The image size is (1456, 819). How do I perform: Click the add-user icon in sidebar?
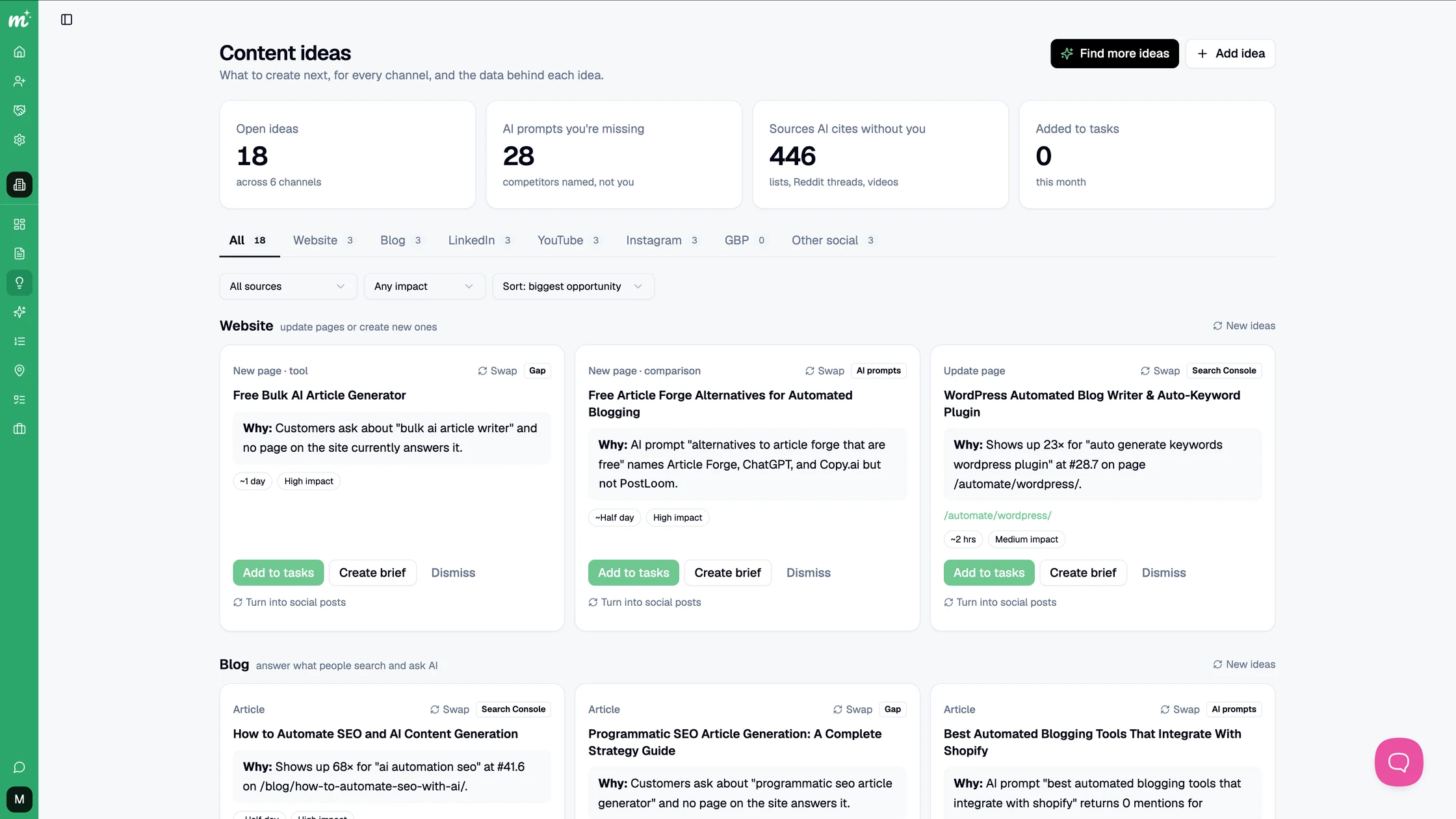[x=19, y=81]
